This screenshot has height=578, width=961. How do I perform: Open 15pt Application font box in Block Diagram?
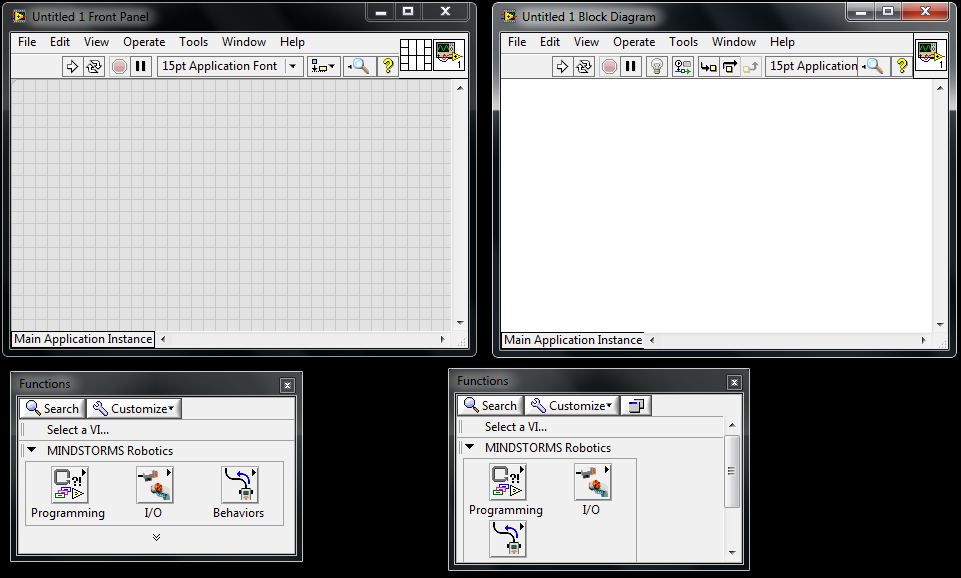pyautogui.click(x=813, y=66)
